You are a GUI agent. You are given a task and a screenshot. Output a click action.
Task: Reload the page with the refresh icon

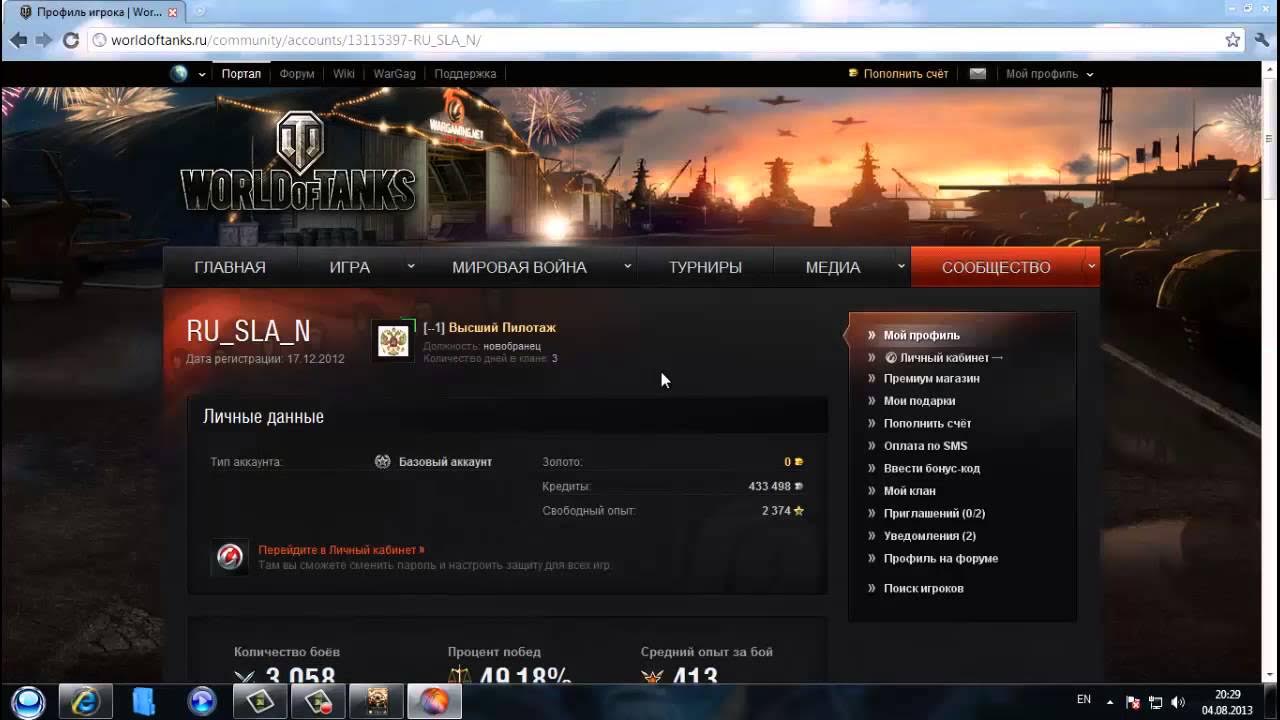point(70,40)
